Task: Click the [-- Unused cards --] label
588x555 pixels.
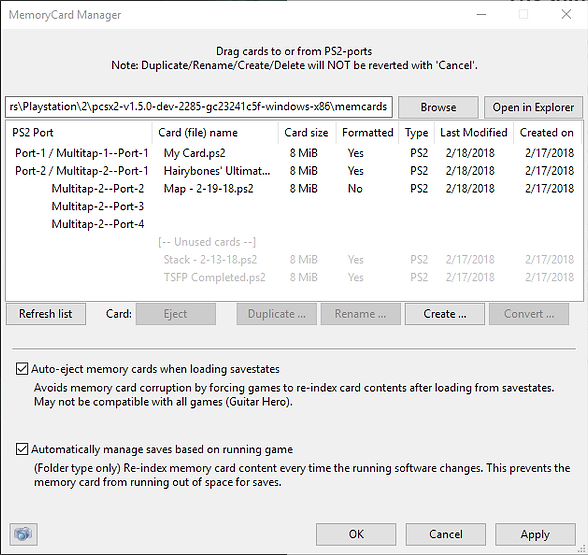Action: [207, 242]
